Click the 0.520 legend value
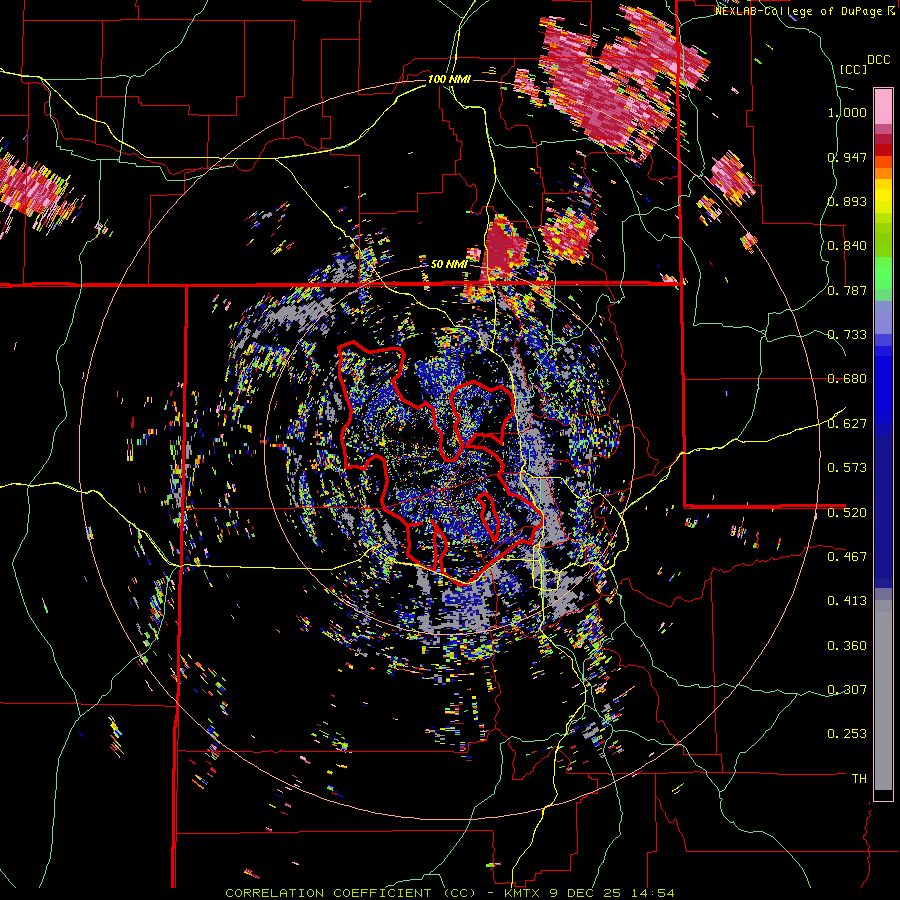Image resolution: width=900 pixels, height=900 pixels. click(x=847, y=512)
